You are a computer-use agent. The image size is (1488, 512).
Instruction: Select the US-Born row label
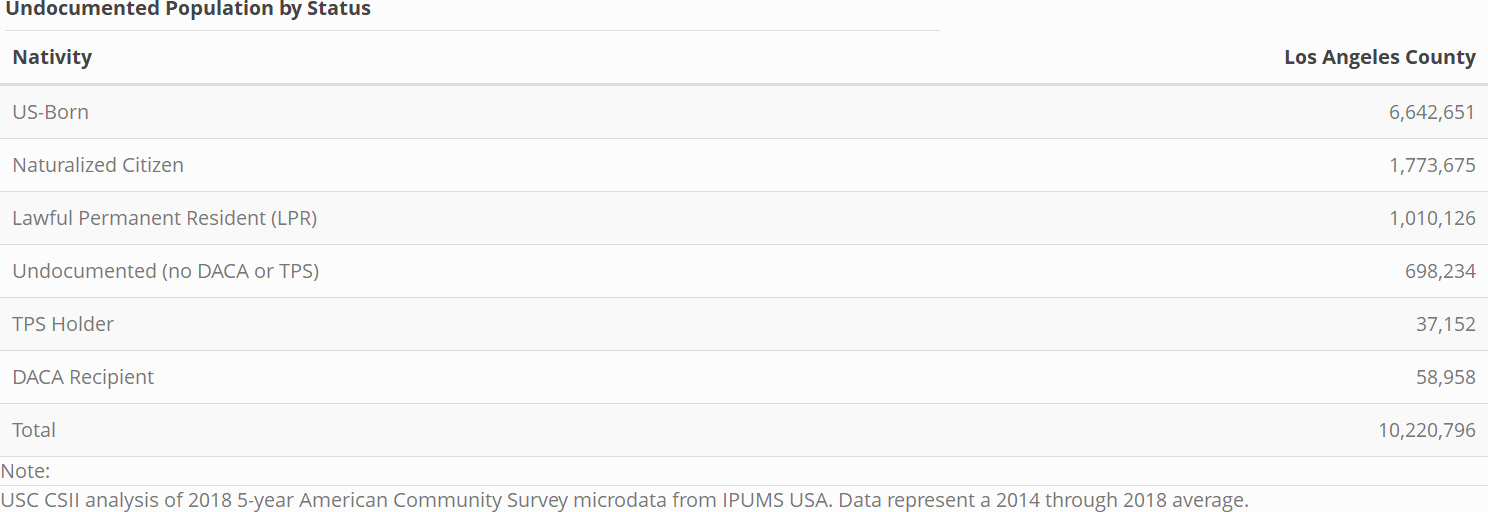click(x=50, y=112)
